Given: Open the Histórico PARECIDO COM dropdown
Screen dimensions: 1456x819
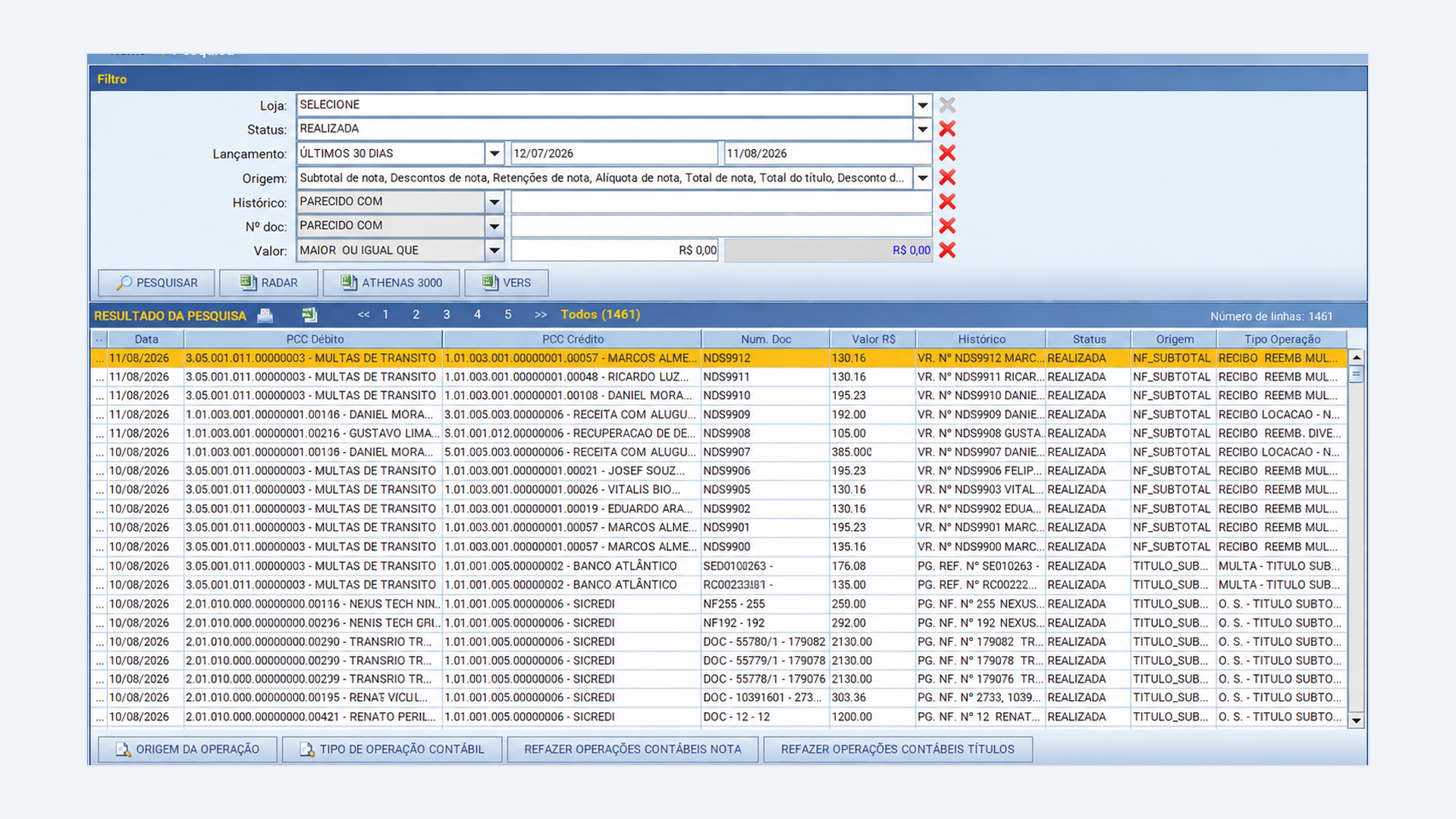Looking at the screenshot, I should pos(494,202).
